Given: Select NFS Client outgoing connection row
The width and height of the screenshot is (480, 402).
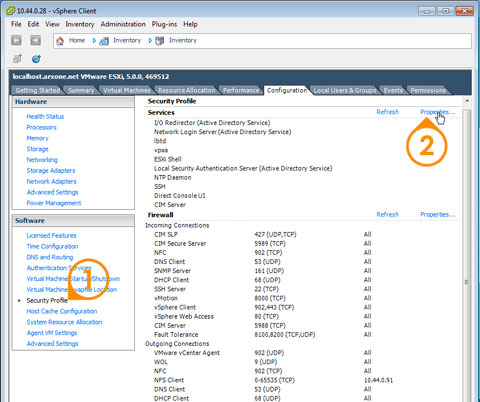Looking at the screenshot, I should pos(273,380).
